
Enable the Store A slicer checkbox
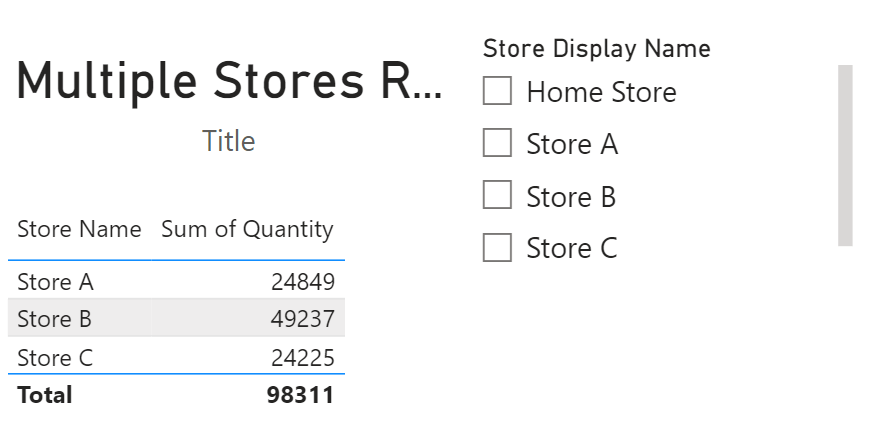(497, 144)
